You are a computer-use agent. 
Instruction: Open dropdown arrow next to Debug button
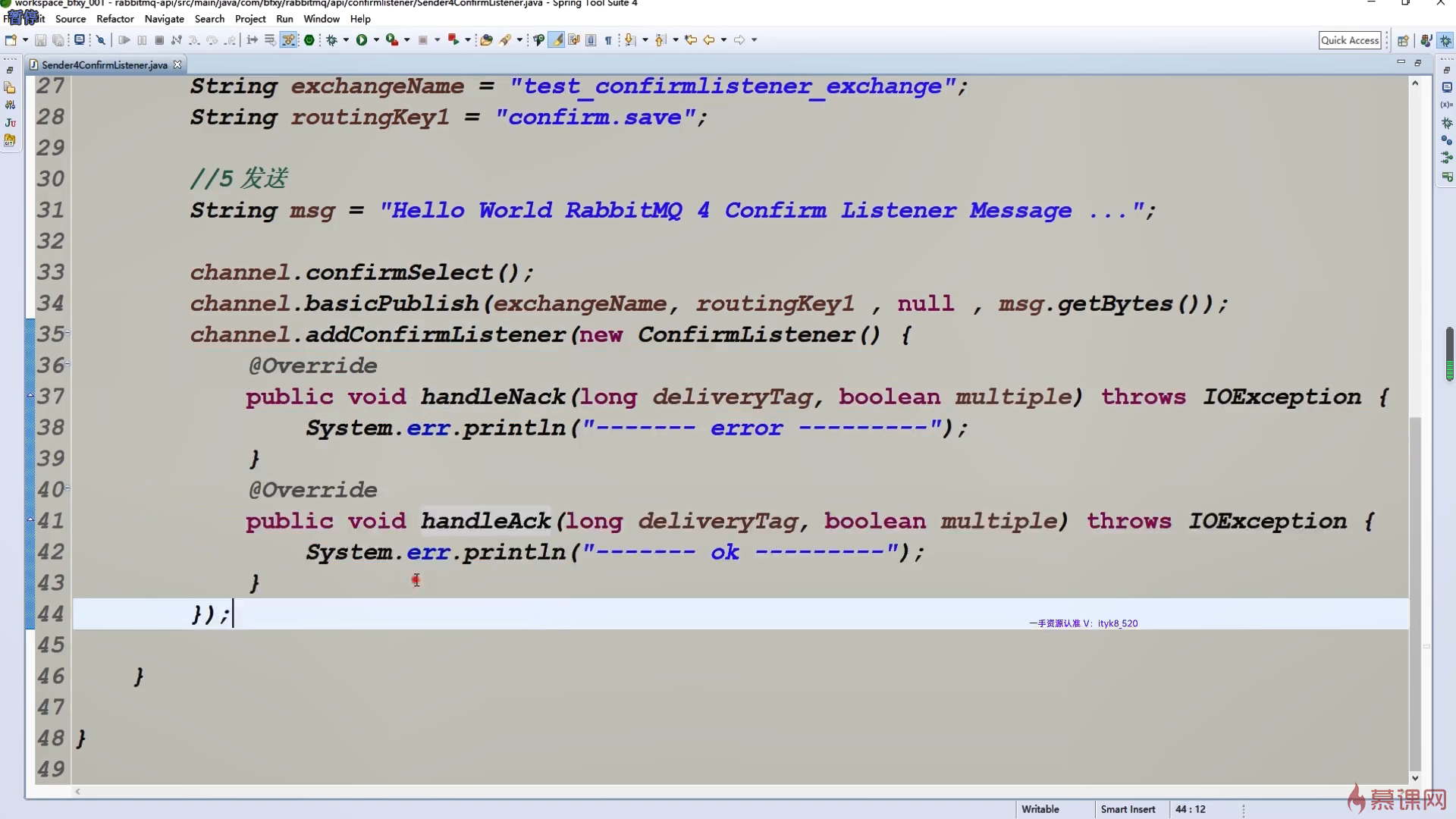[x=346, y=40]
